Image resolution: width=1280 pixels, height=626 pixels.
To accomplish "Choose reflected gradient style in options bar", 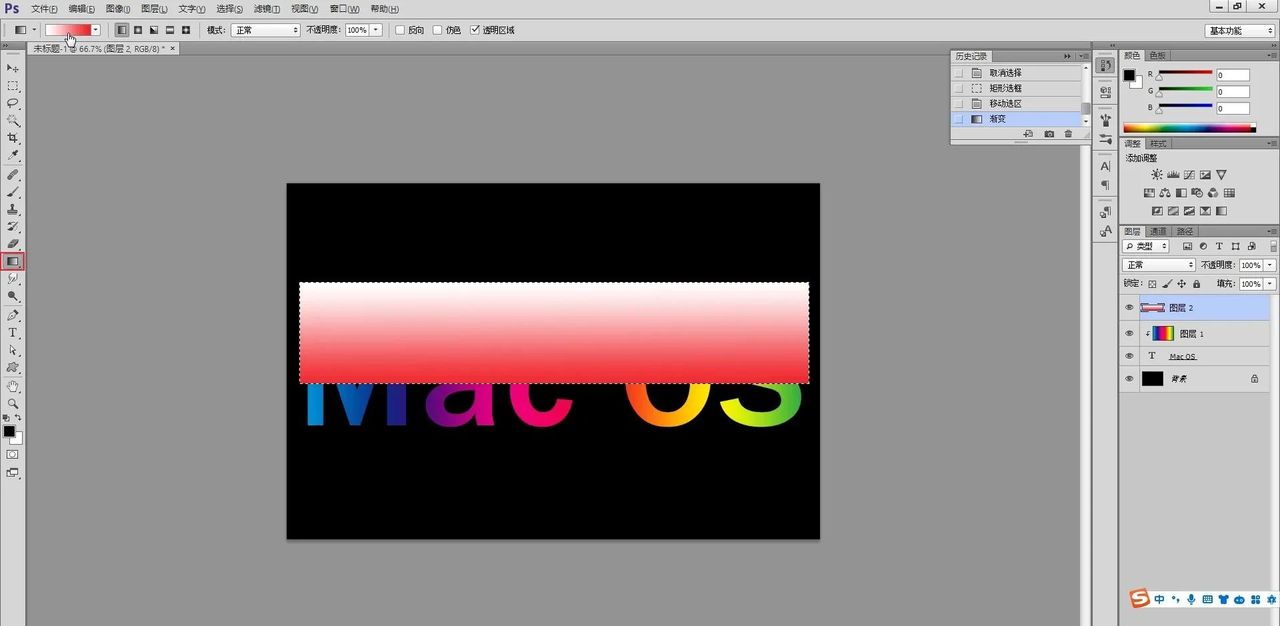I will click(x=170, y=30).
